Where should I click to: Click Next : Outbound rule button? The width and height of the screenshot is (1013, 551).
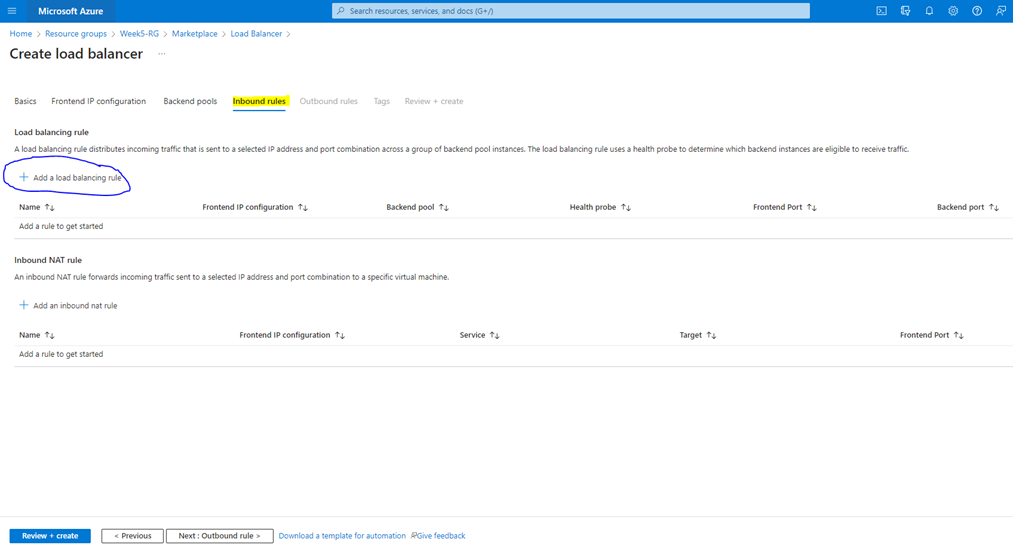[220, 535]
